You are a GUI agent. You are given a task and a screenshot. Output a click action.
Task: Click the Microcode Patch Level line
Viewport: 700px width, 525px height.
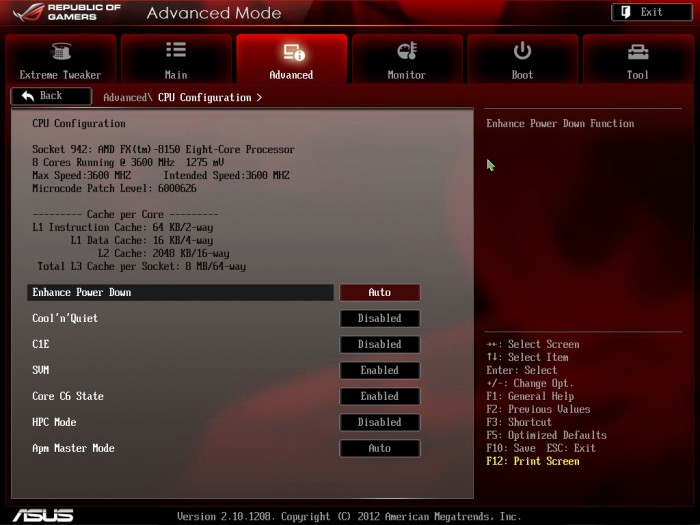click(114, 188)
